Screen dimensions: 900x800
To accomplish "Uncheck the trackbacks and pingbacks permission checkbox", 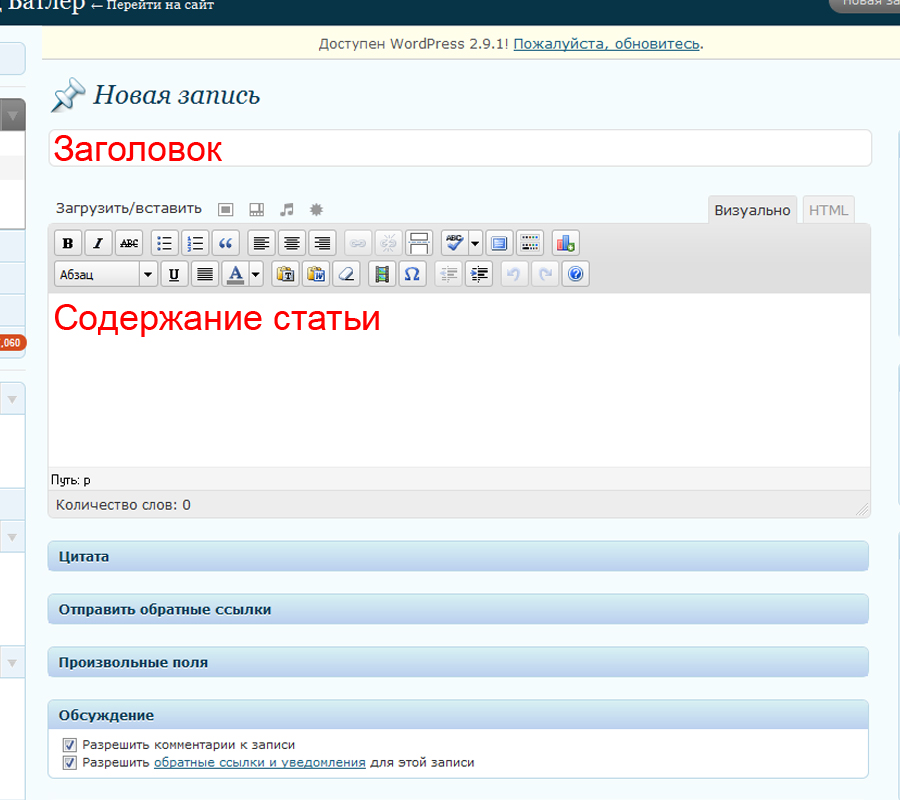I will [x=69, y=762].
